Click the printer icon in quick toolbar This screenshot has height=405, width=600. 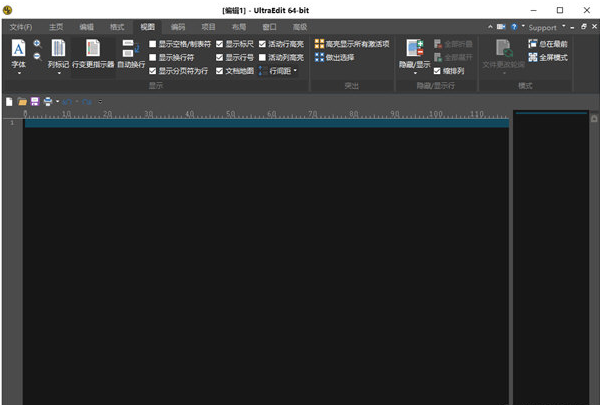coord(48,101)
